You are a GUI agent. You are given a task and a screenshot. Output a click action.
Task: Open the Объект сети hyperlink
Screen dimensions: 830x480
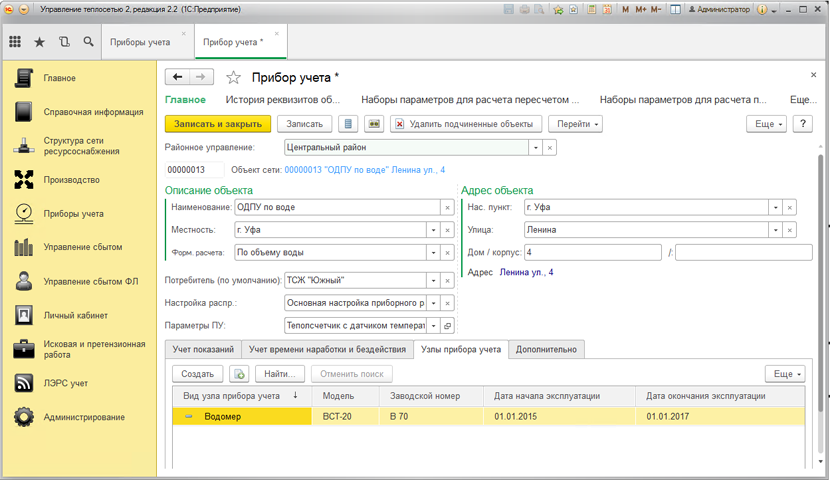[x=364, y=170]
